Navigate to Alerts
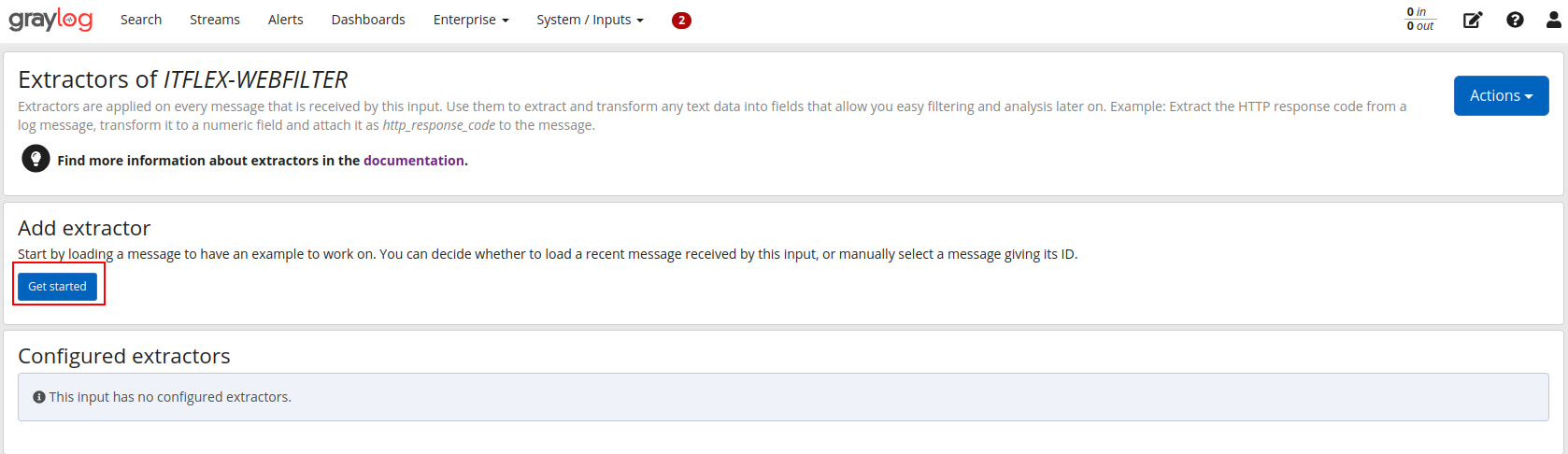The width and height of the screenshot is (1568, 454). [286, 20]
